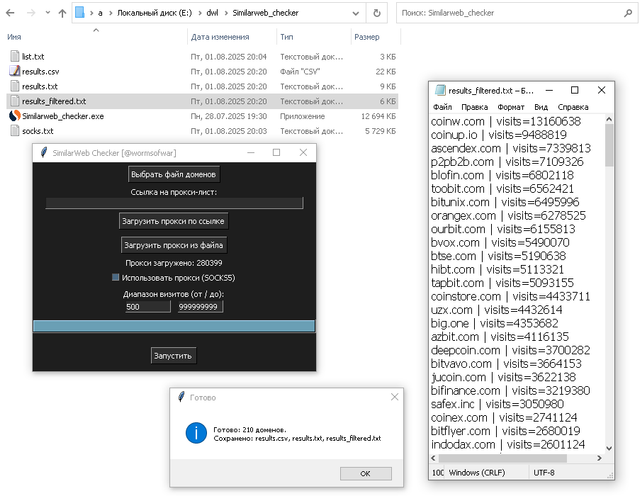Toggle the Использовать прокси (SOCKS5) checkbox
Screen dimensions: 640x496
click(x=116, y=278)
